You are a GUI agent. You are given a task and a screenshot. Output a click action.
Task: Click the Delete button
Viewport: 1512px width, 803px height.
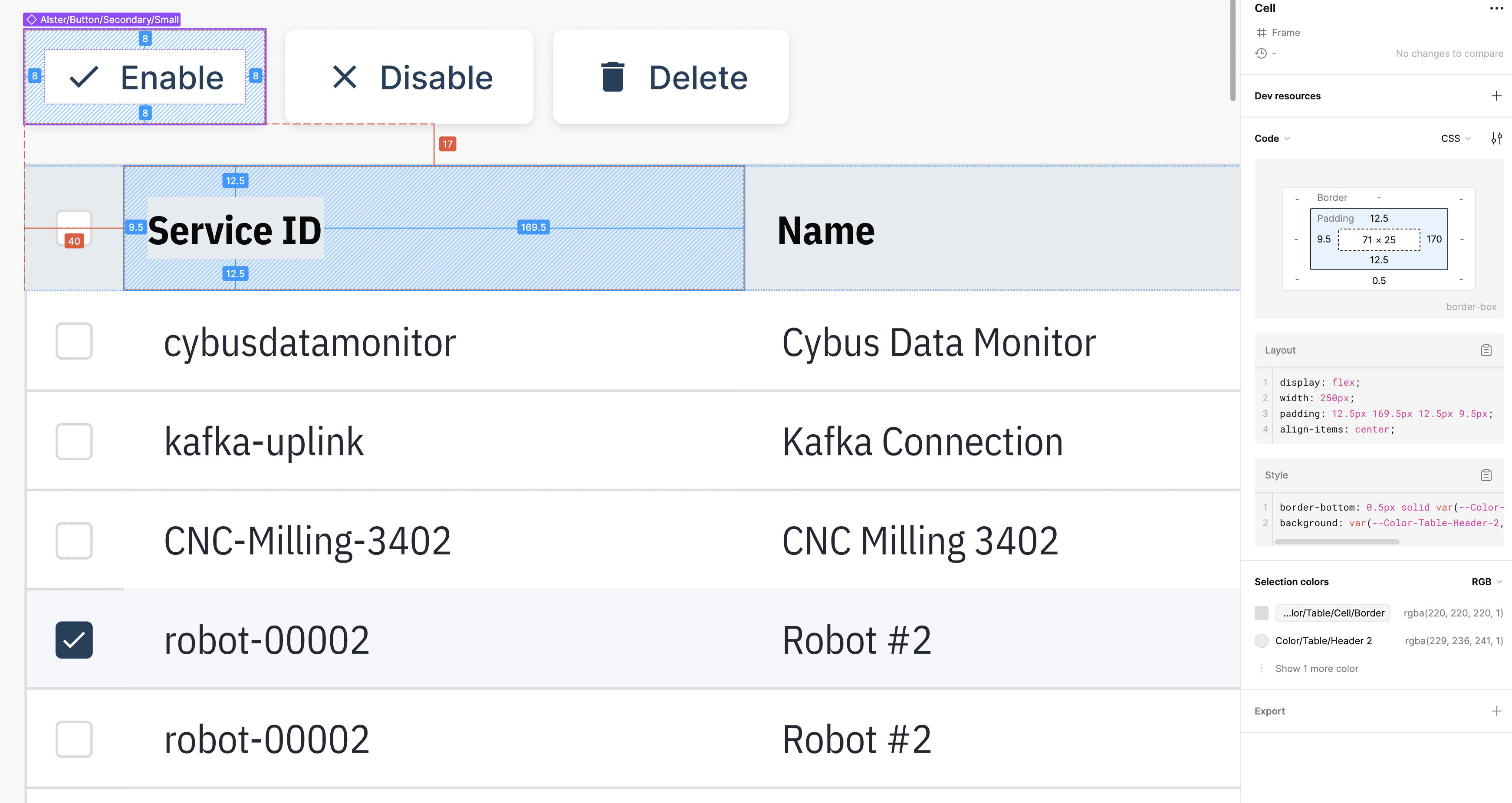(671, 77)
